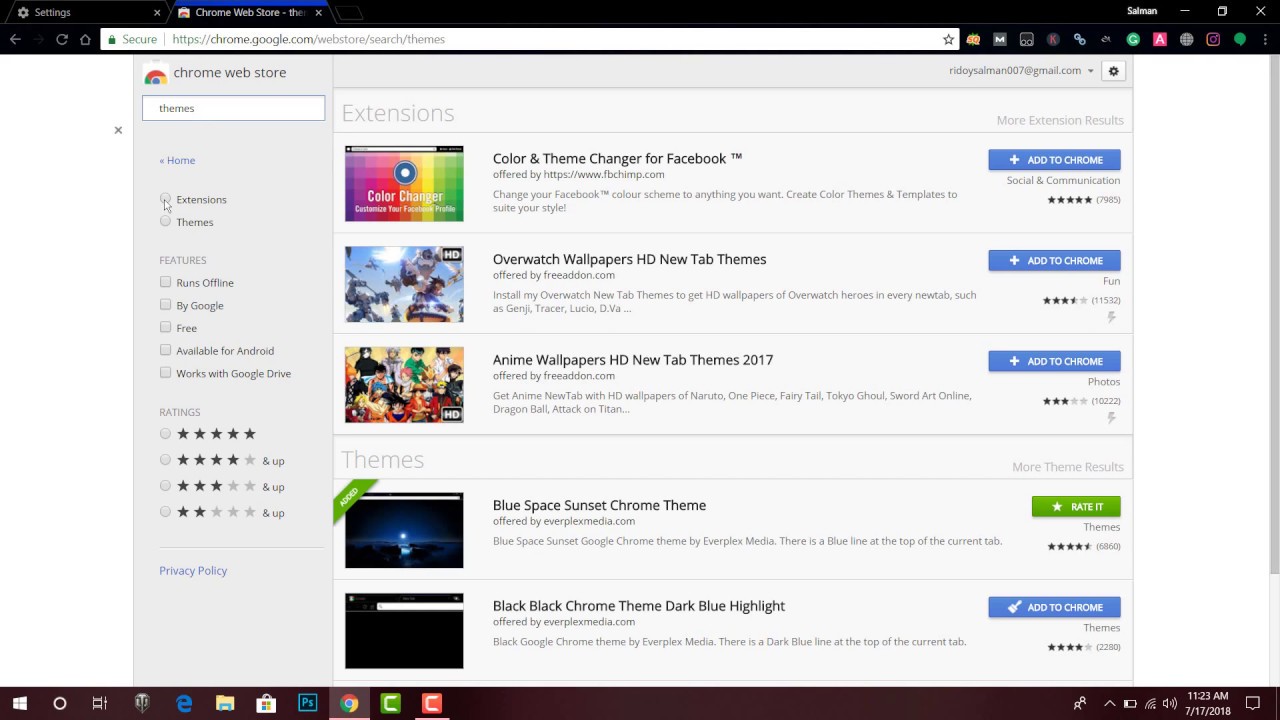Viewport: 1280px width, 720px height.
Task: Open the Grammarly green G extension
Action: coord(1133,39)
